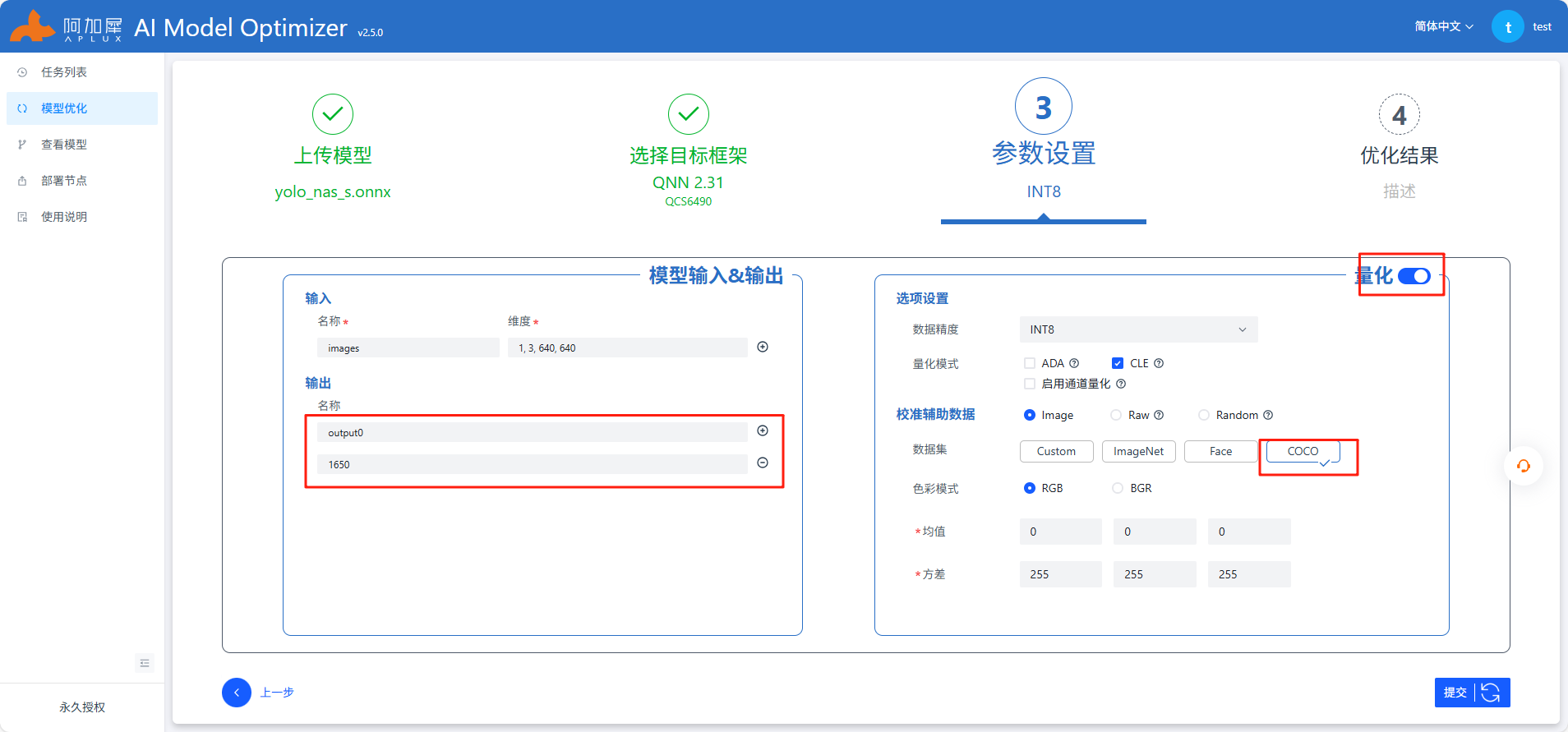1568x732 pixels.
Task: Add output row next to output0
Action: point(763,430)
